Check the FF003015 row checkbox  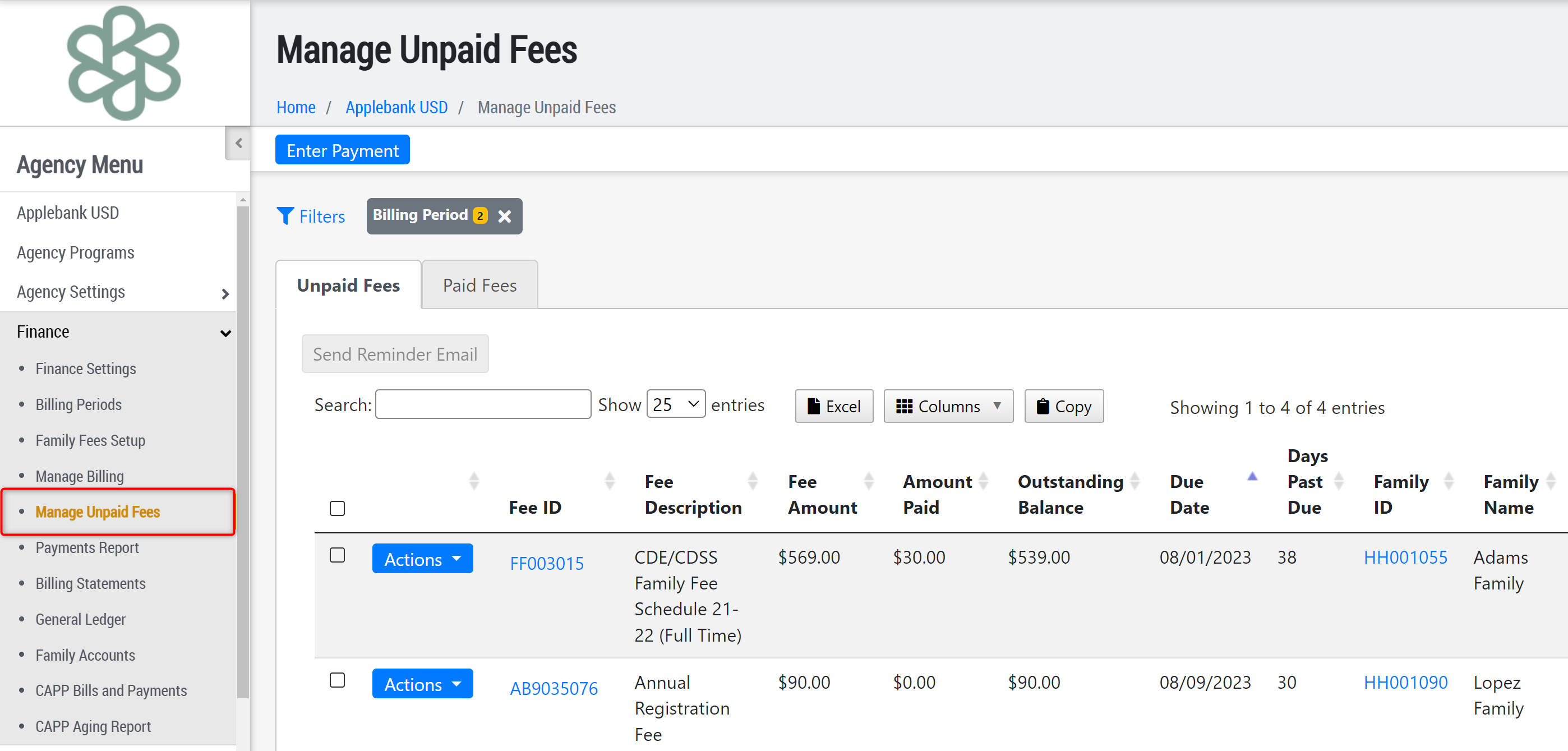click(337, 555)
